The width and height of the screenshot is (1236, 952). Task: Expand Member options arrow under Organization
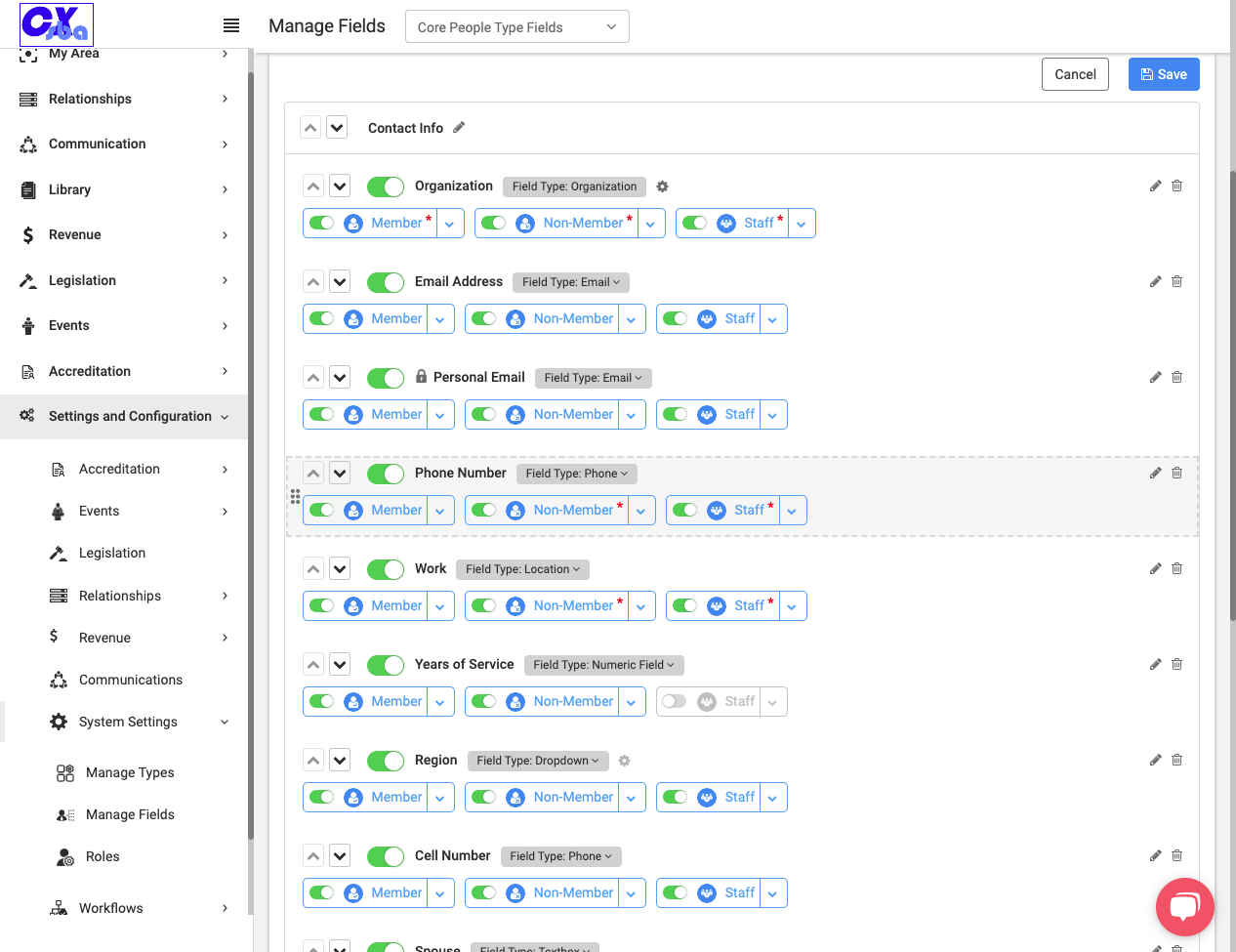pyautogui.click(x=450, y=224)
